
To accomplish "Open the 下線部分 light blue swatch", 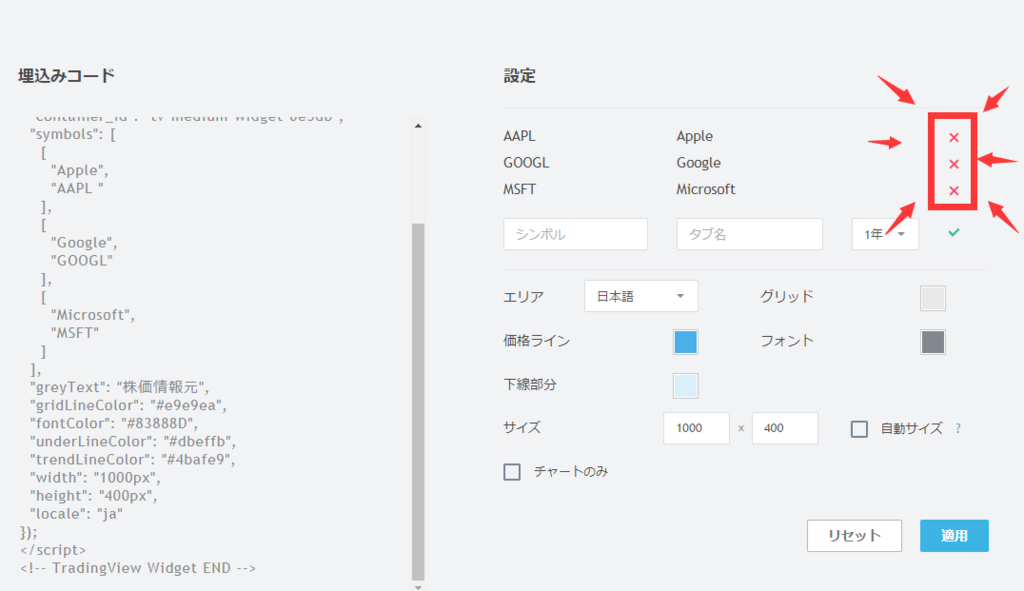I will coord(685,385).
